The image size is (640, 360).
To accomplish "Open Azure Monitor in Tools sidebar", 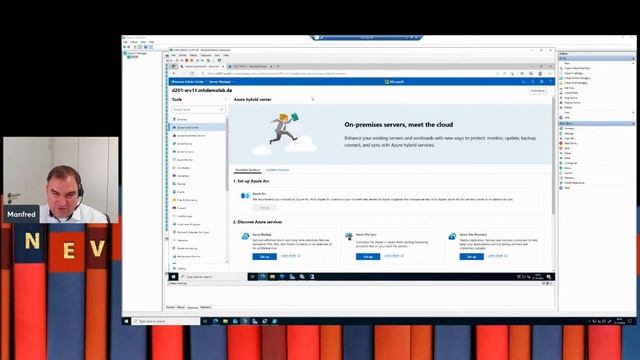I will point(185,160).
